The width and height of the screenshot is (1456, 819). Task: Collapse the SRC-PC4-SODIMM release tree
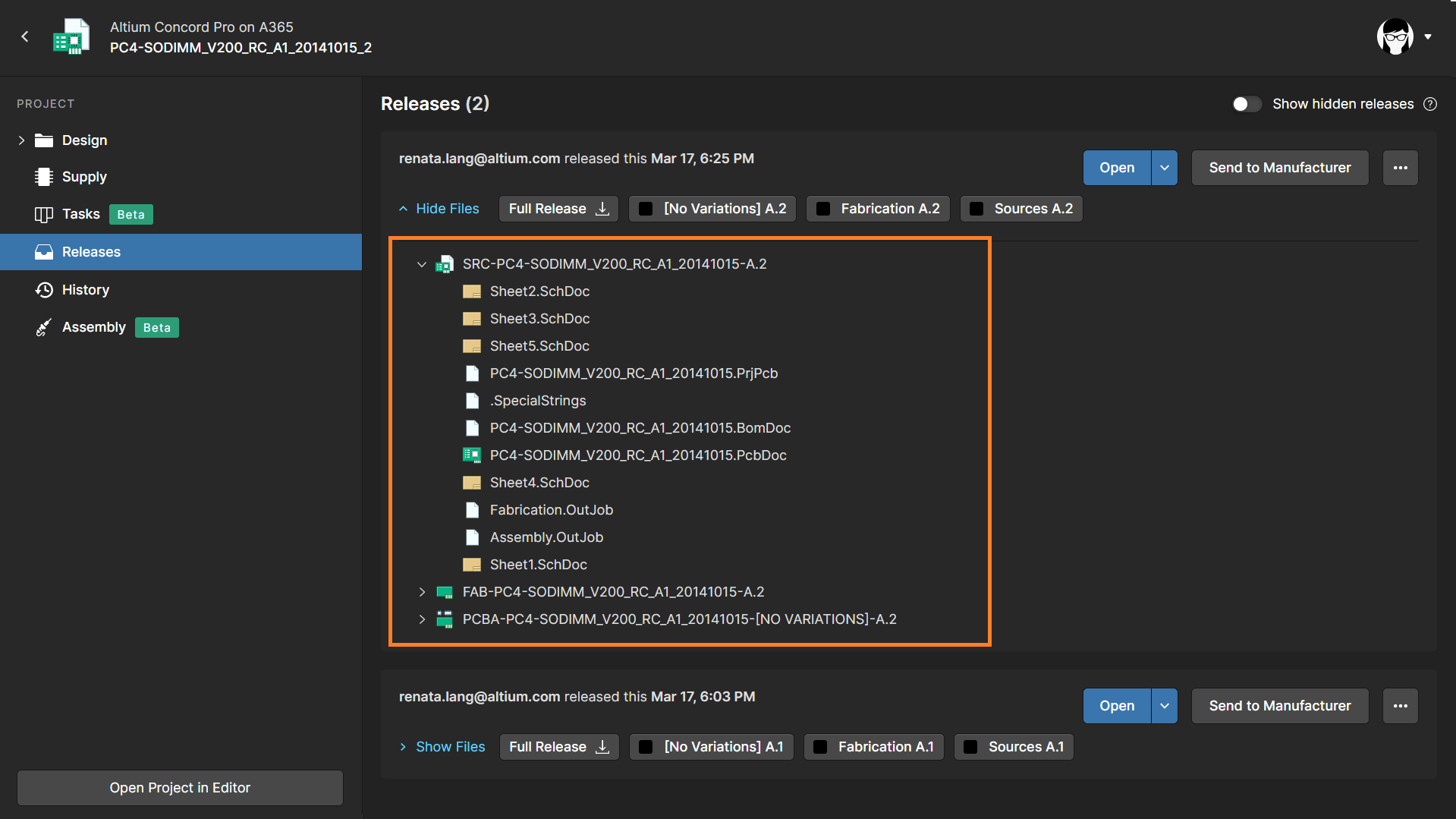click(422, 264)
